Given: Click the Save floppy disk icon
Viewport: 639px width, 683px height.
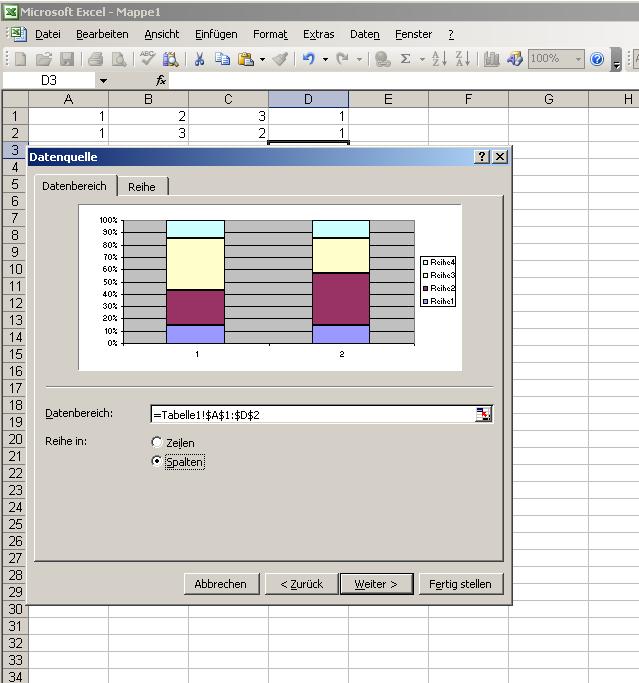Looking at the screenshot, I should tap(67, 59).
